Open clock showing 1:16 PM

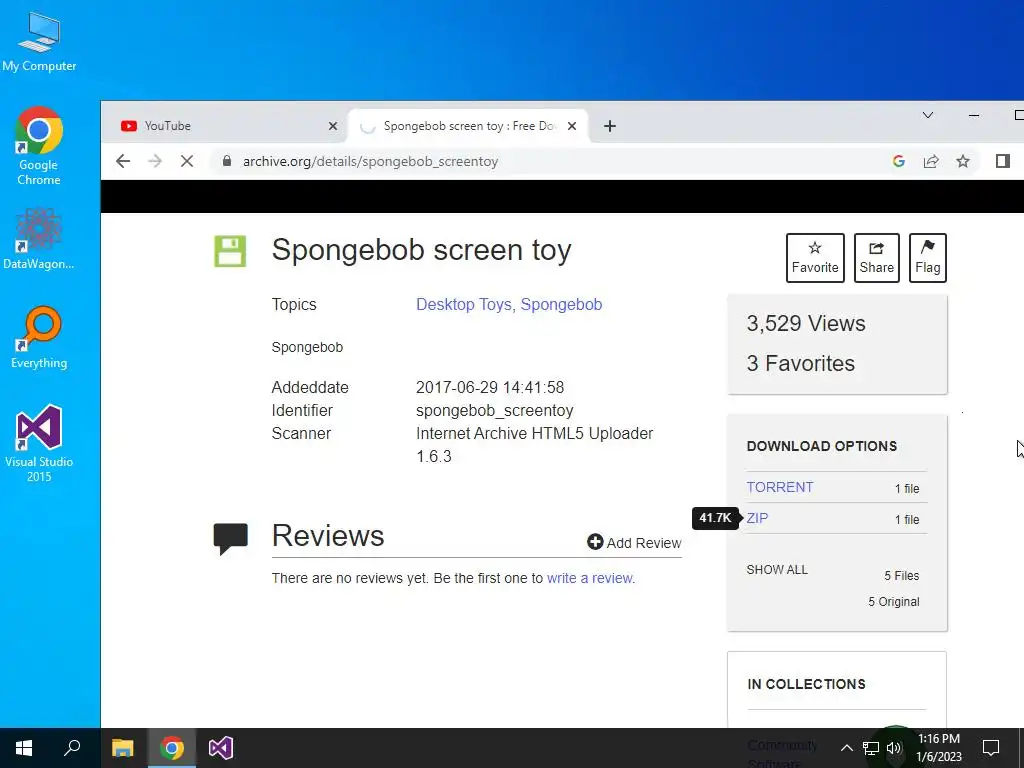coord(939,748)
